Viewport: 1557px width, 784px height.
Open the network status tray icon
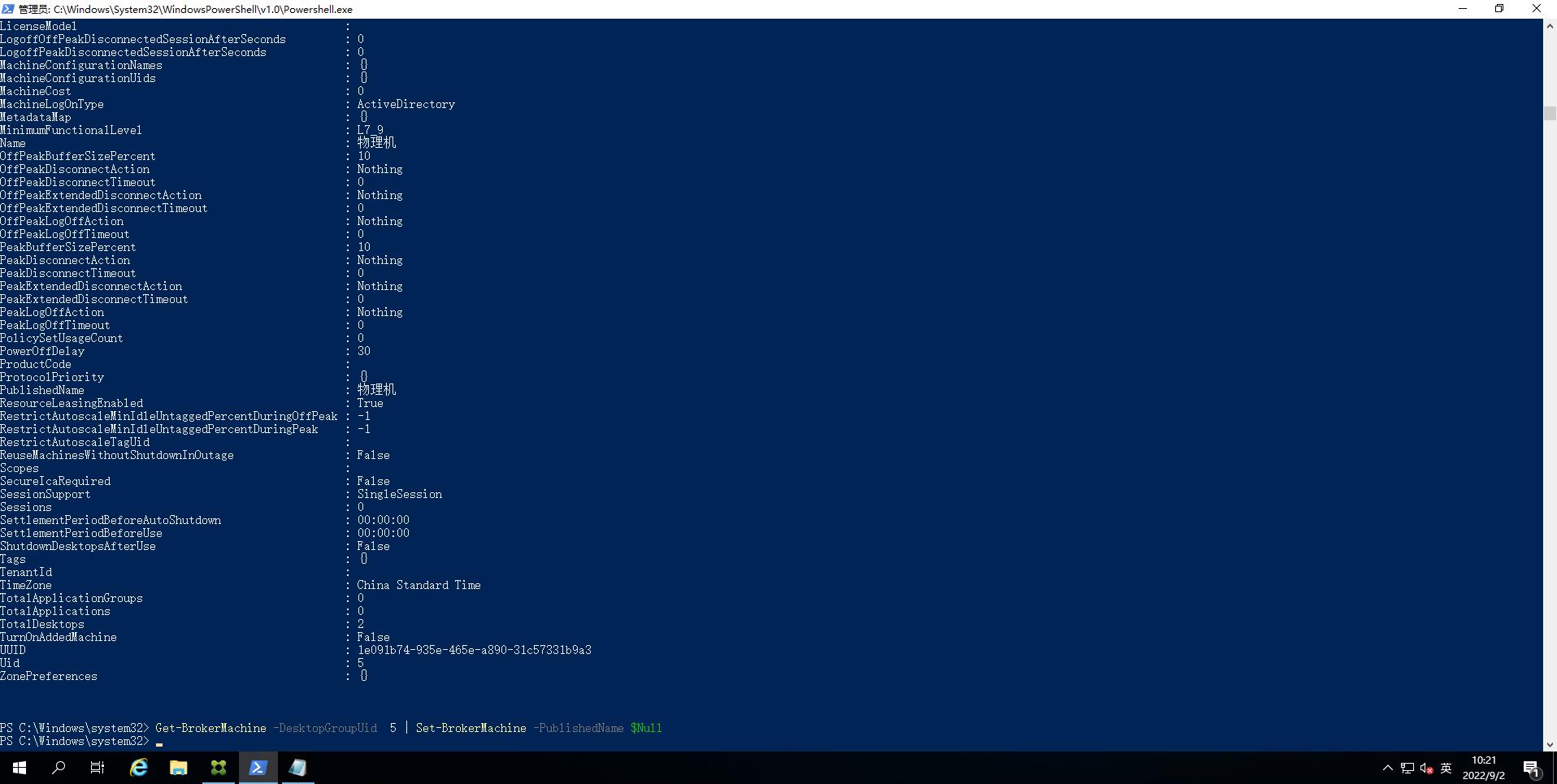(1407, 768)
